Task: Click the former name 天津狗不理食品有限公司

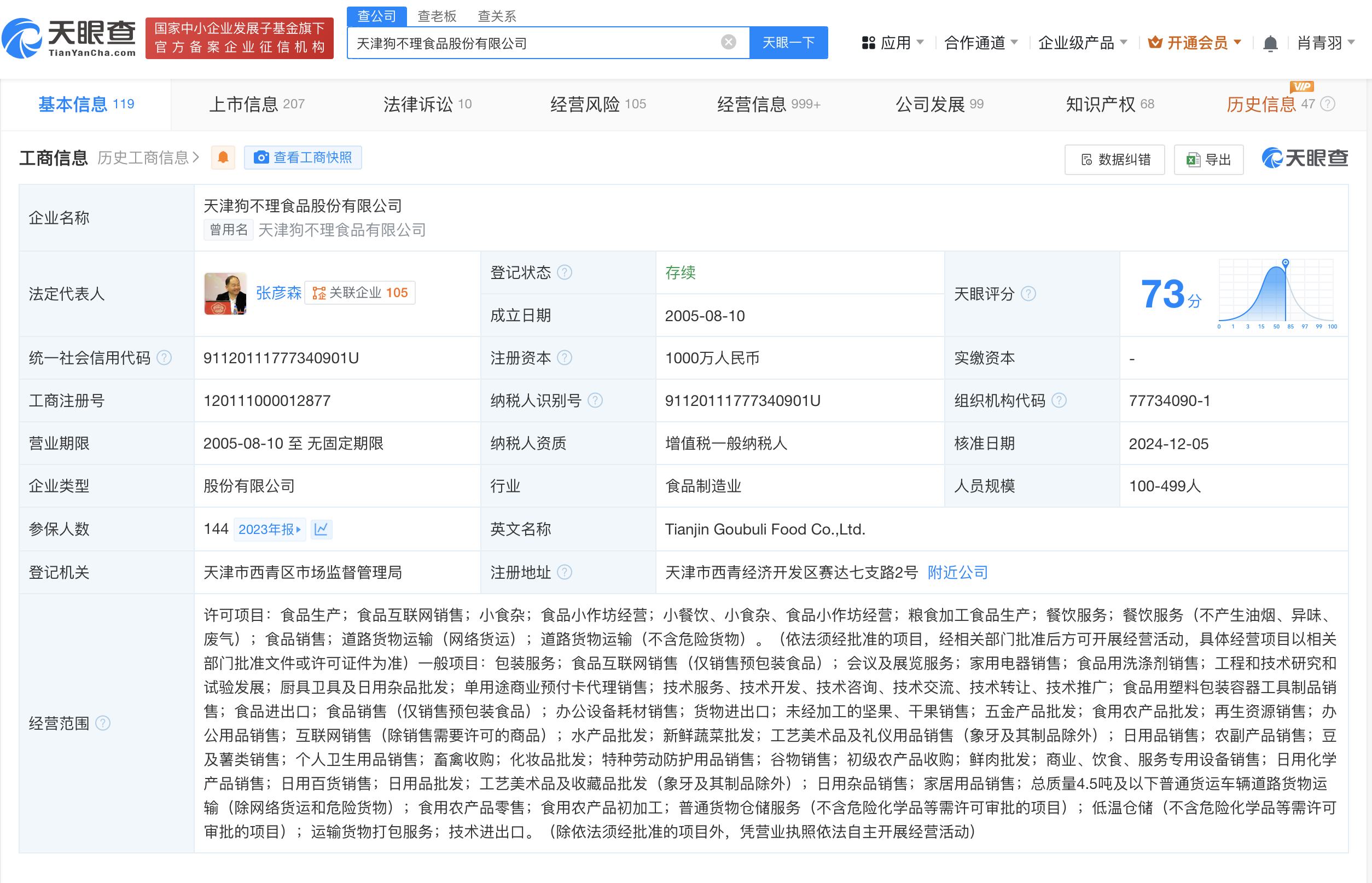Action: (x=342, y=230)
